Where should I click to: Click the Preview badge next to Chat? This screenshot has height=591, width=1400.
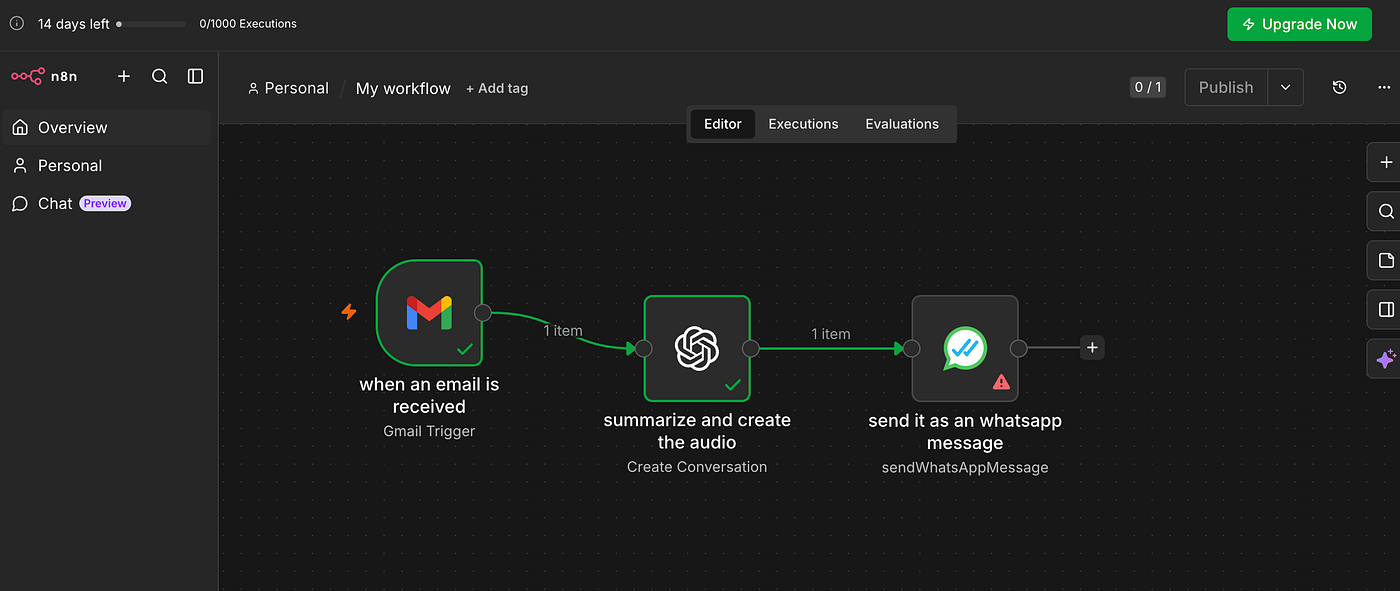point(105,204)
